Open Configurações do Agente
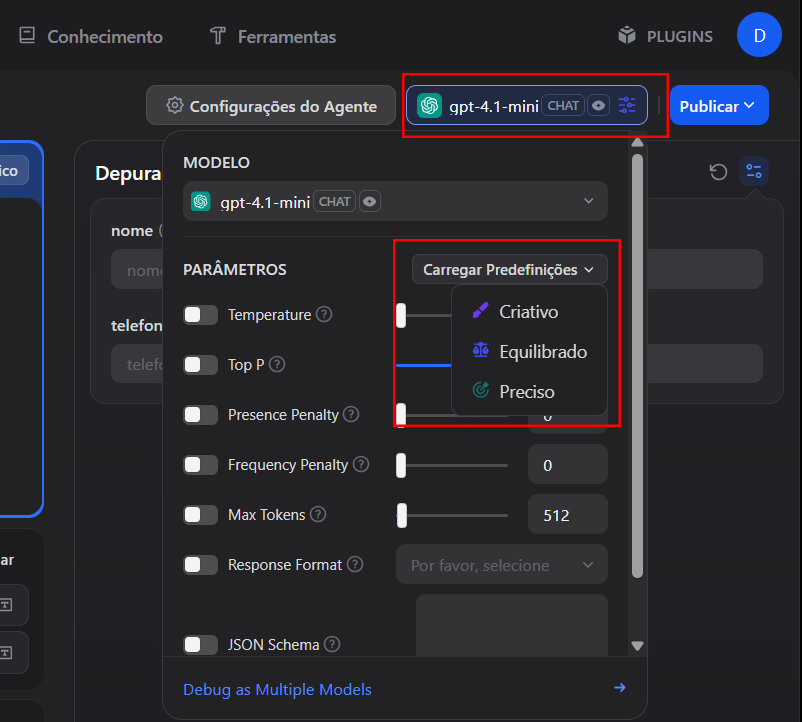Viewport: 802px width, 722px height. click(271, 105)
